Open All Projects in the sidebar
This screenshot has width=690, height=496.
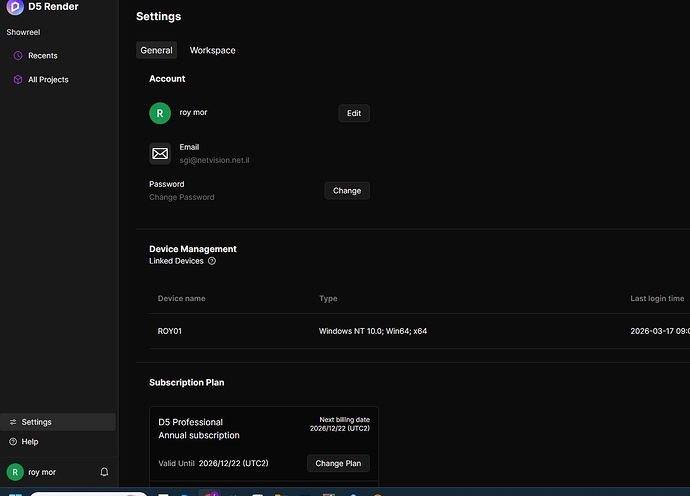pyautogui.click(x=48, y=80)
